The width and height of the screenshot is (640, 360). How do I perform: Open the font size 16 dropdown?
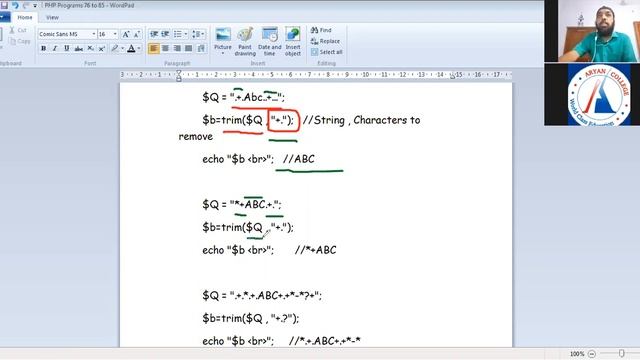pos(115,34)
